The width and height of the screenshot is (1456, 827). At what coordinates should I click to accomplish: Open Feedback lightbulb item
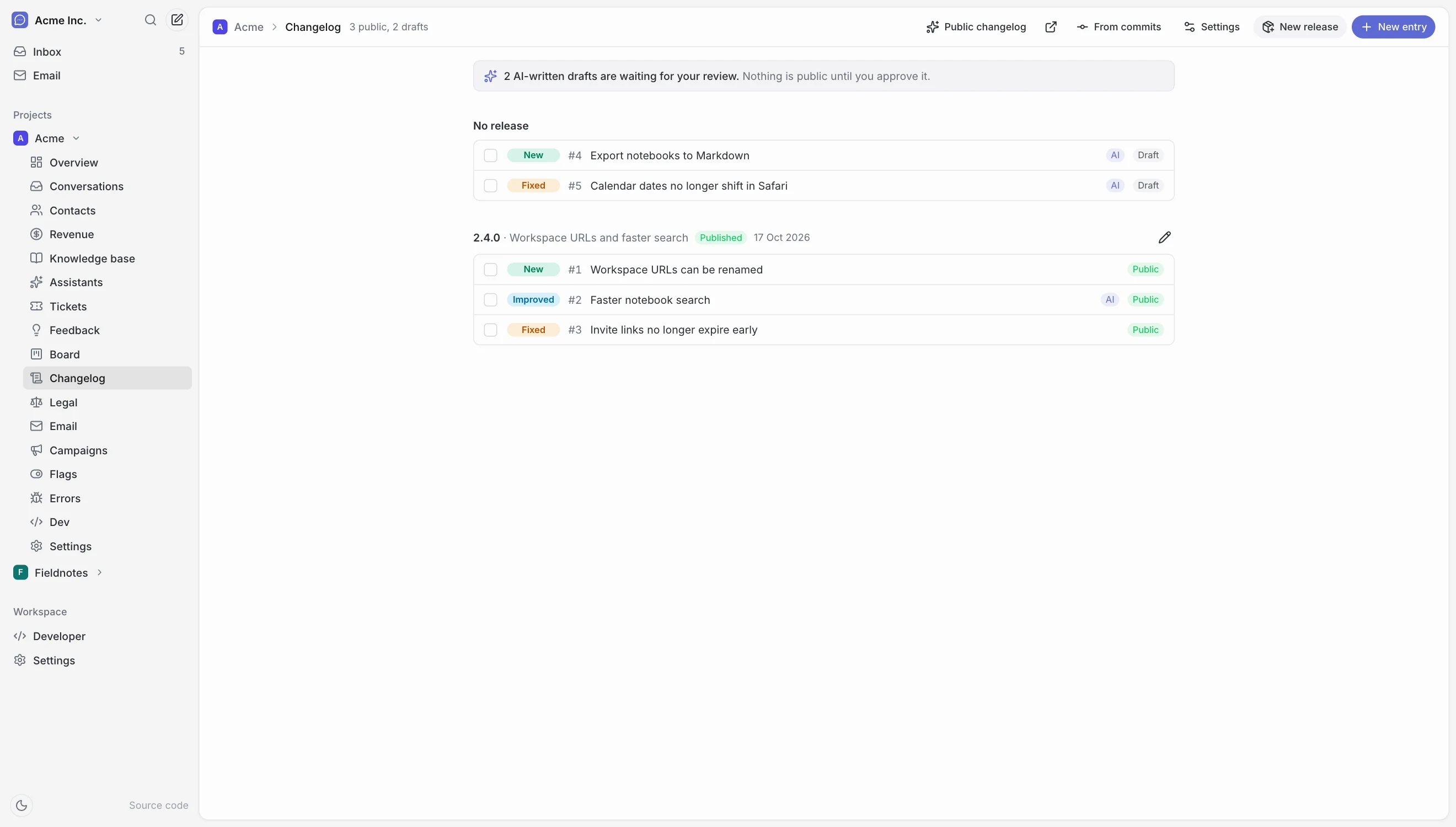point(107,331)
